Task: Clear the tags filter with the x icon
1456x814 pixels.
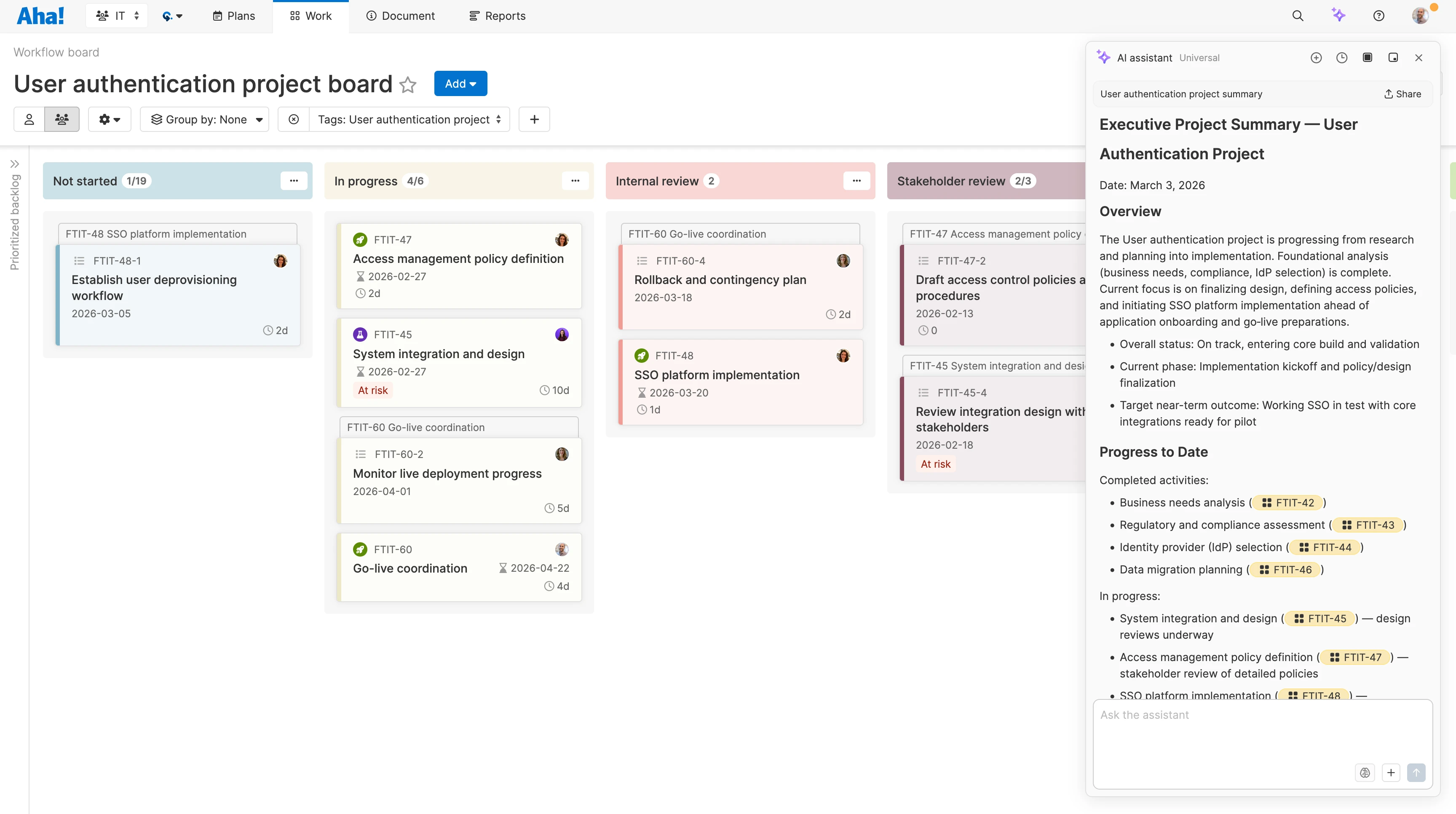Action: (x=294, y=119)
